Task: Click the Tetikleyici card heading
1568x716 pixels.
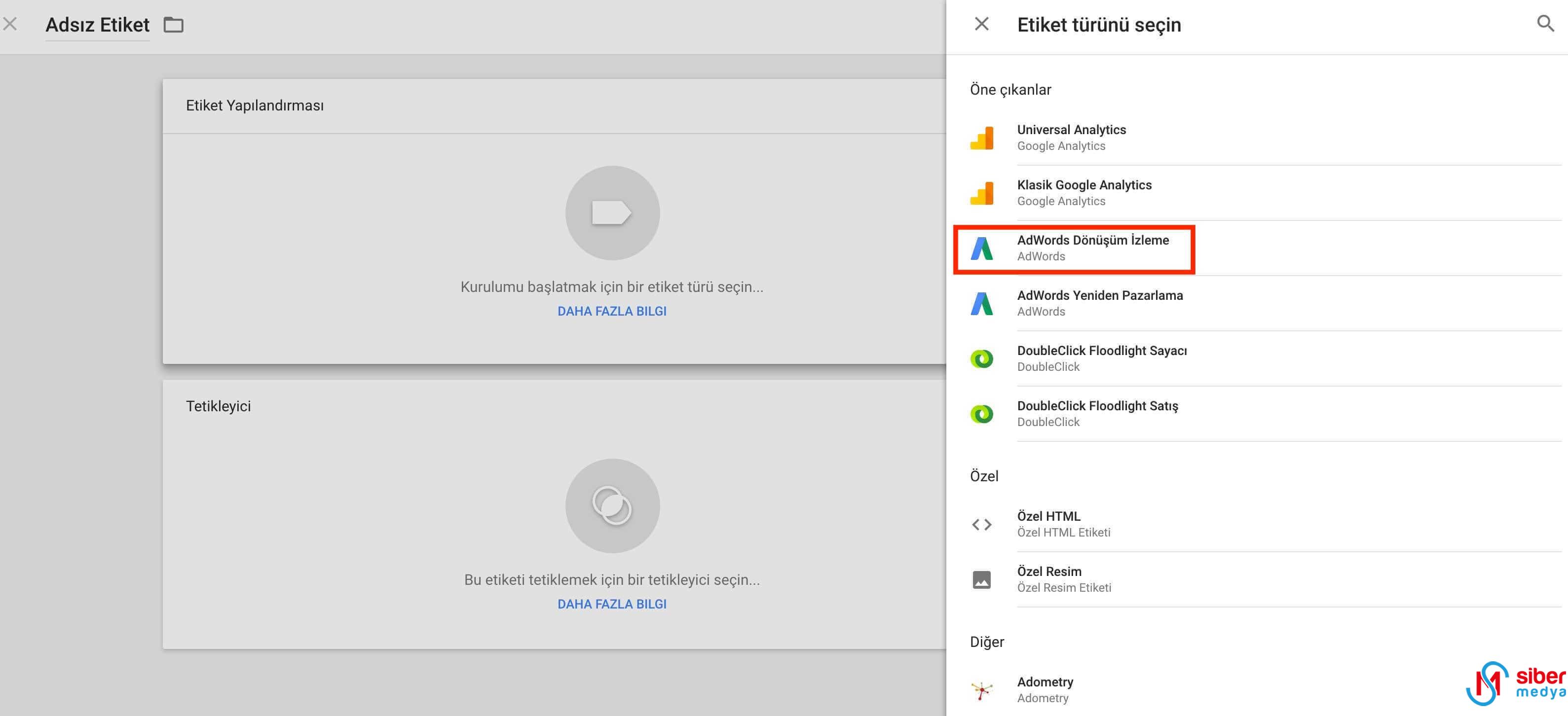Action: point(218,406)
